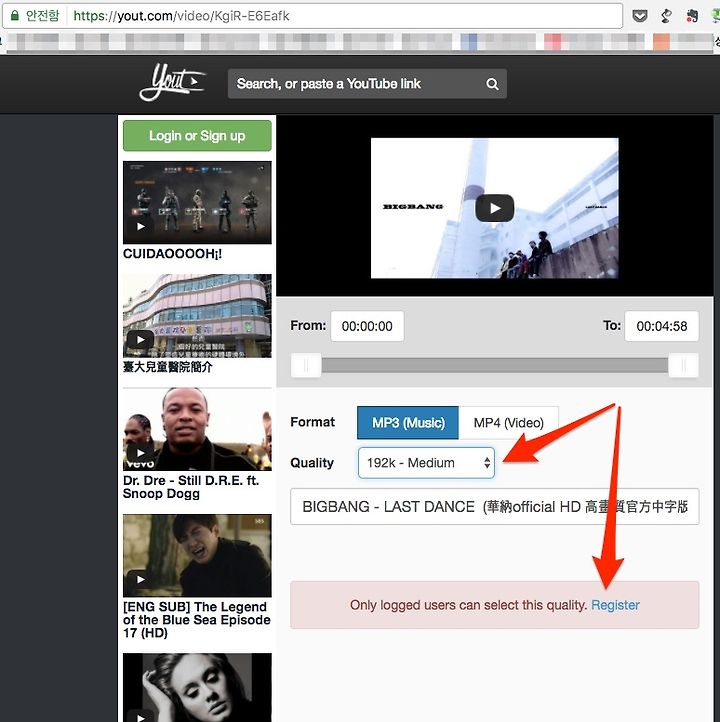Click the Register link
Viewport: 720px width, 722px height.
615,605
